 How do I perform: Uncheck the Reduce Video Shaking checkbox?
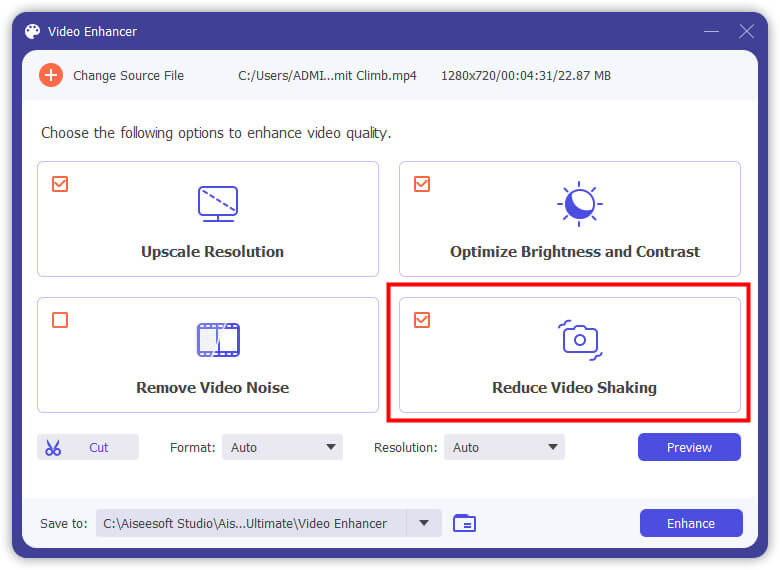422,320
